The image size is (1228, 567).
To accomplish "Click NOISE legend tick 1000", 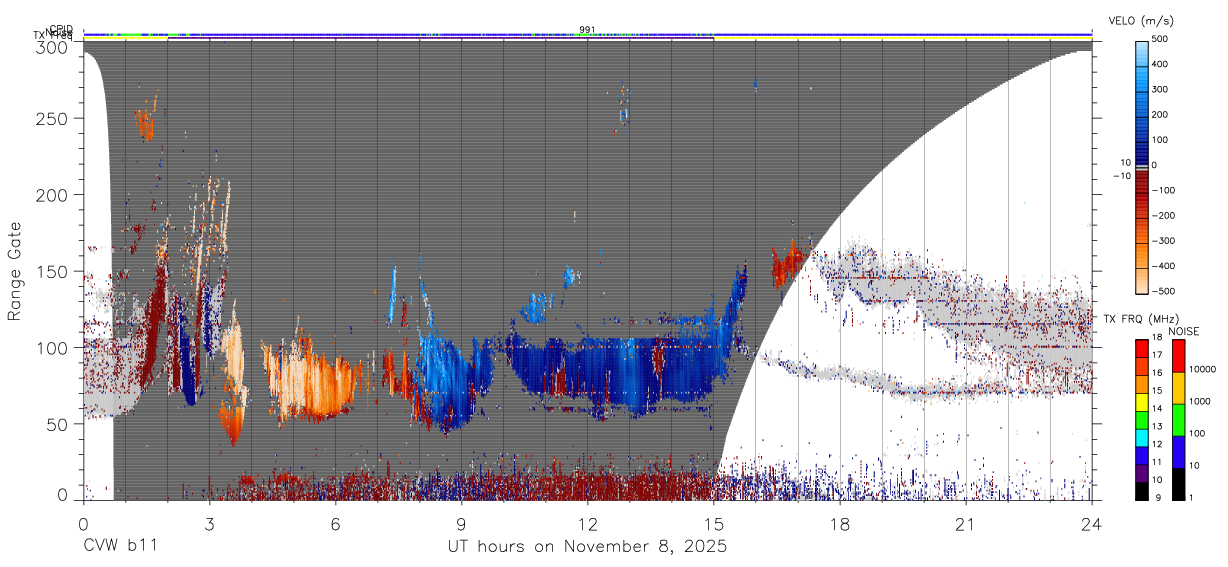I will 1201,402.
